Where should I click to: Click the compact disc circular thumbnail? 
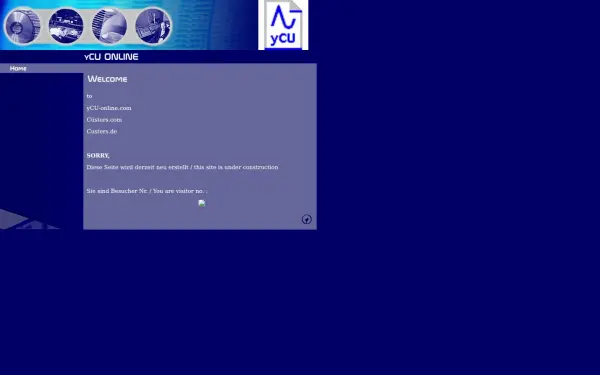click(23, 26)
